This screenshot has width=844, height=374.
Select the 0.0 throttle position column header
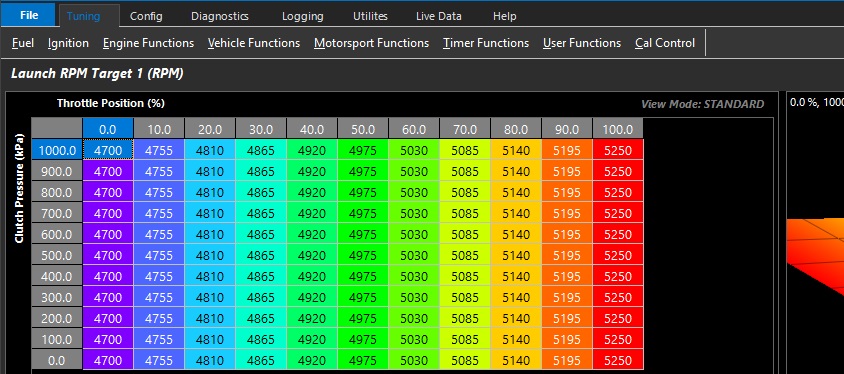coord(108,129)
